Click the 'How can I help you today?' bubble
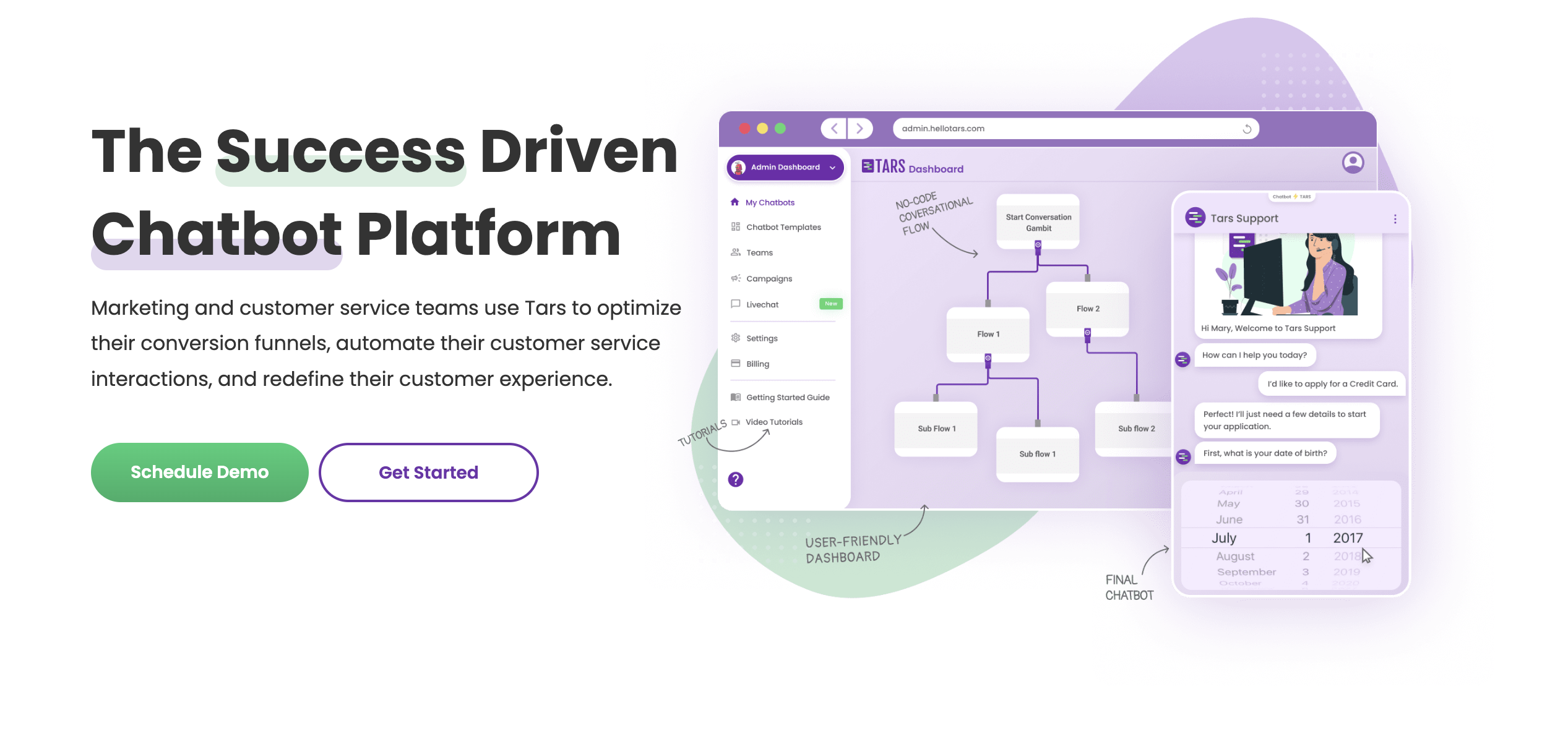The width and height of the screenshot is (1568, 731). pos(1255,355)
